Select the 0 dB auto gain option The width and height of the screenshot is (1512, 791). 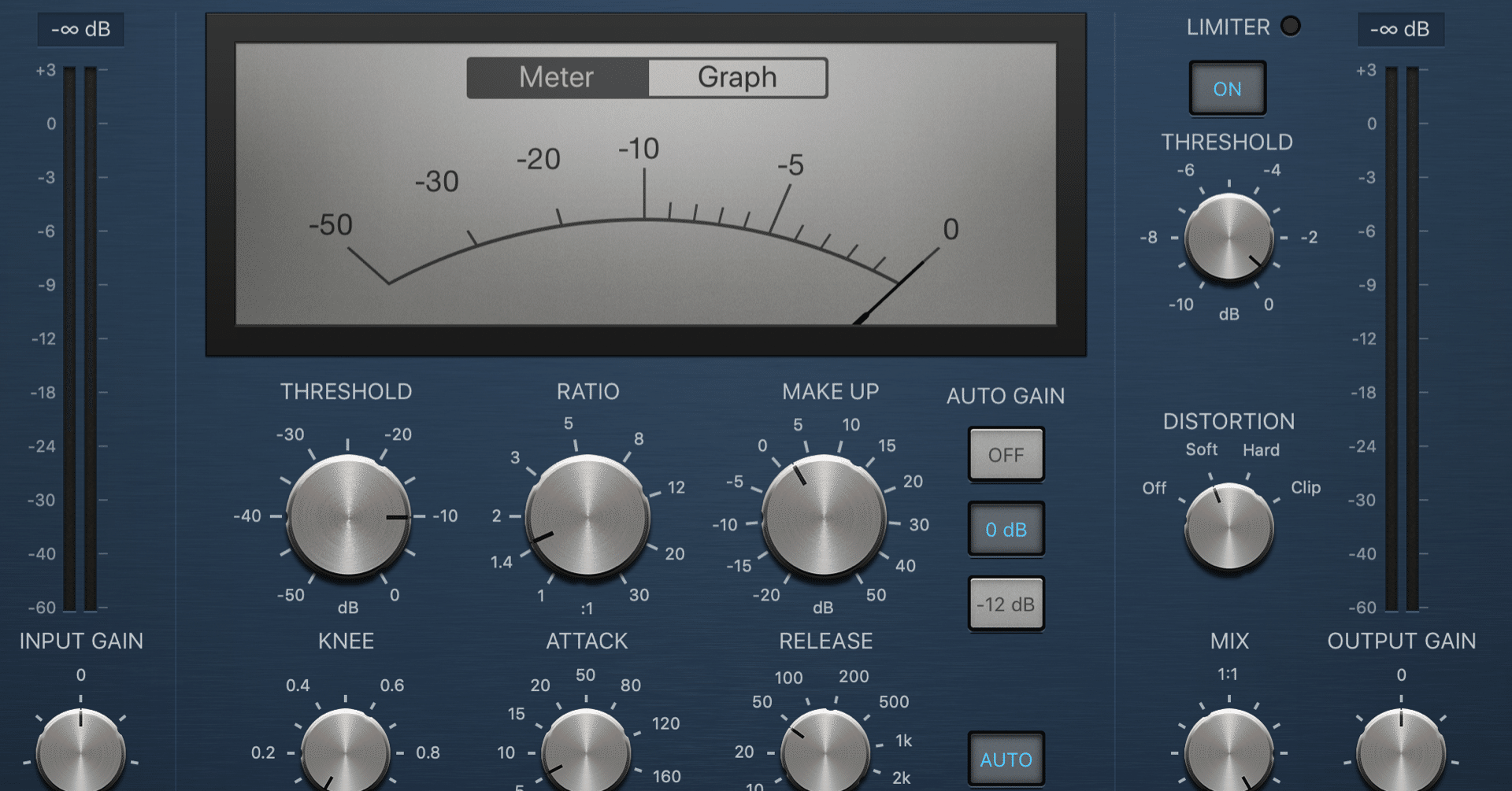tap(1006, 530)
